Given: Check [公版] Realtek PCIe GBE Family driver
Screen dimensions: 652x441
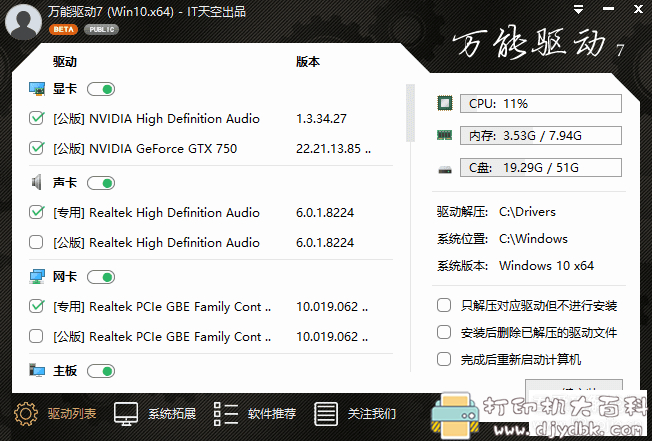Looking at the screenshot, I should pyautogui.click(x=36, y=336).
